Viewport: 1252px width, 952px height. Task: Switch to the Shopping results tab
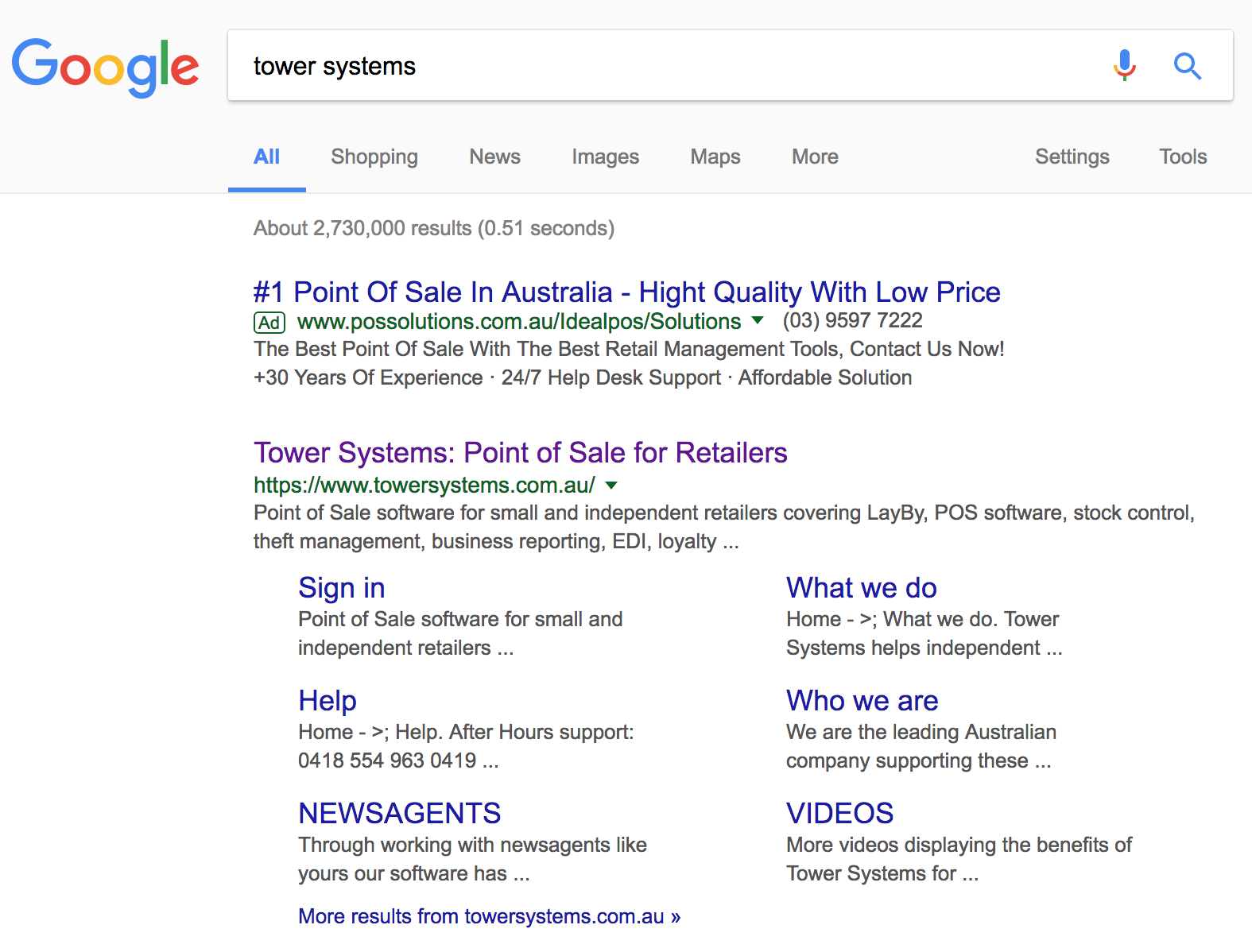(374, 157)
